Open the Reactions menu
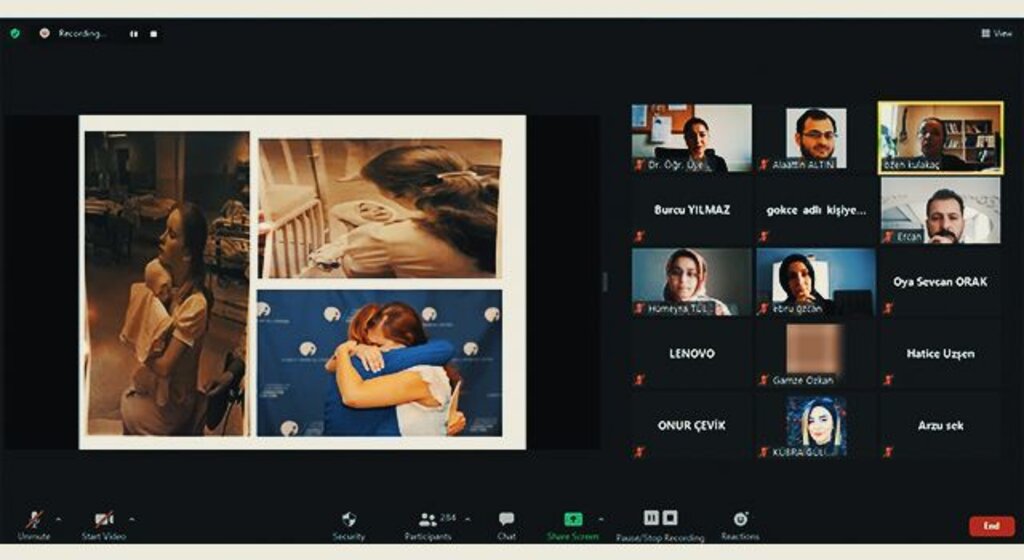Viewport: 1024px width, 560px height. (x=740, y=520)
